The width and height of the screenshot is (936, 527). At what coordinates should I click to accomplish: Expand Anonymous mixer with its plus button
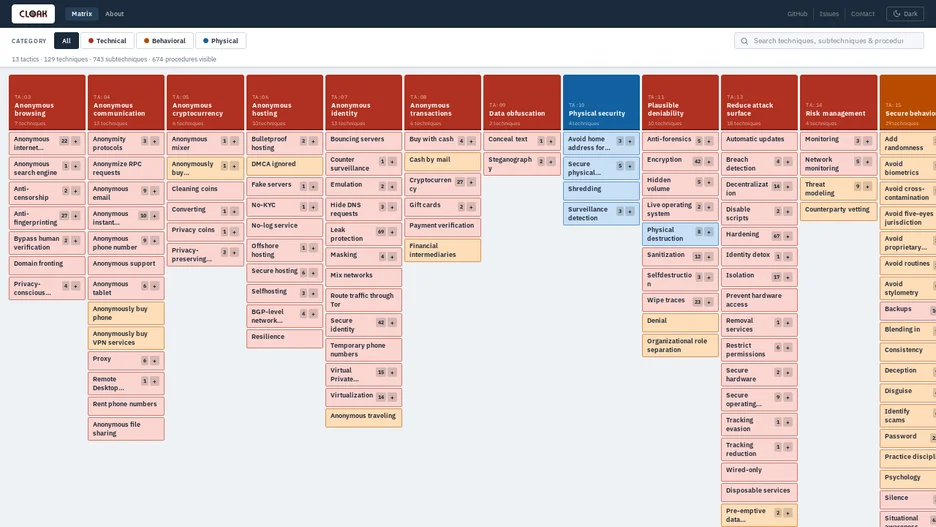click(x=234, y=141)
